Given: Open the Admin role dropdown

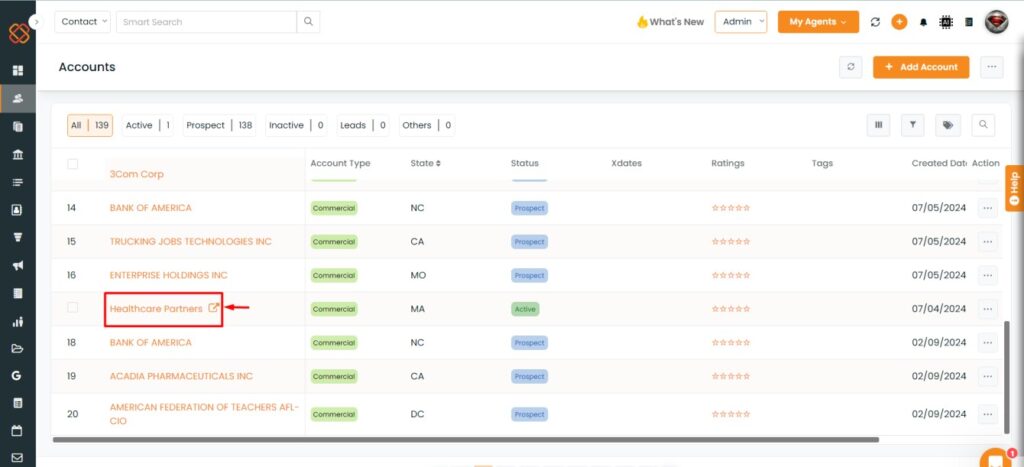Looking at the screenshot, I should tap(741, 22).
